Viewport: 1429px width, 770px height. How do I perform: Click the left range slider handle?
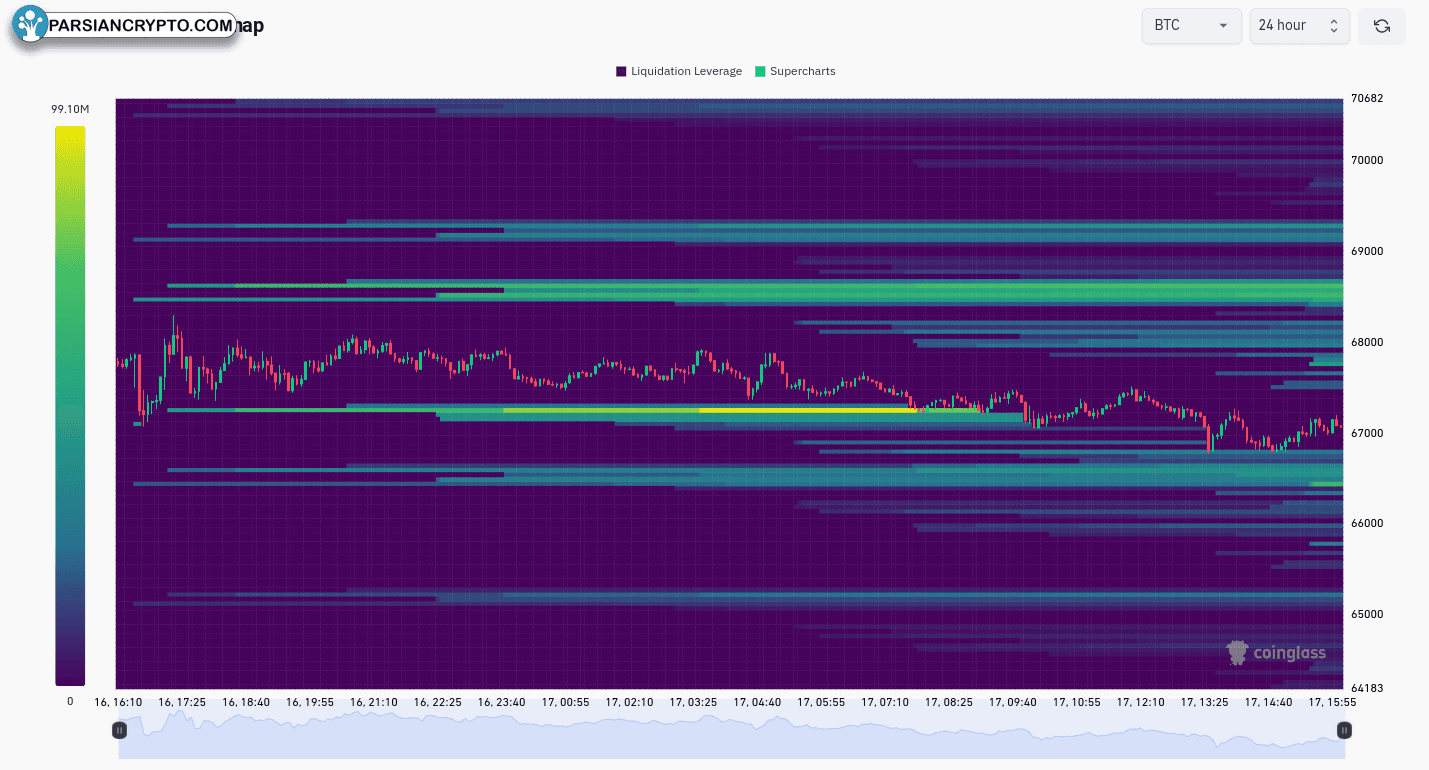(119, 730)
